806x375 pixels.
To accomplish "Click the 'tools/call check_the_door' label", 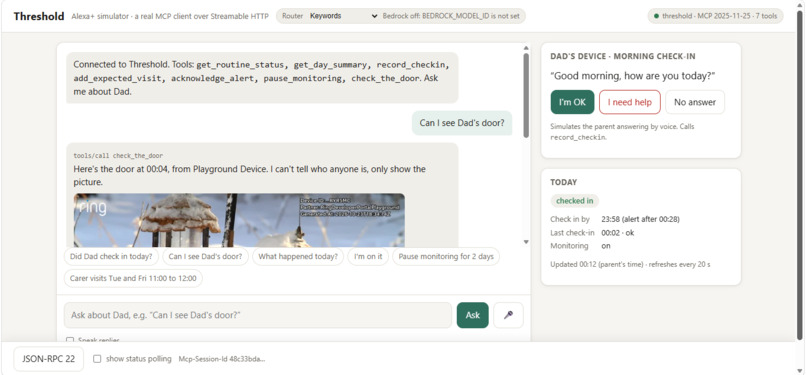I will click(x=118, y=156).
